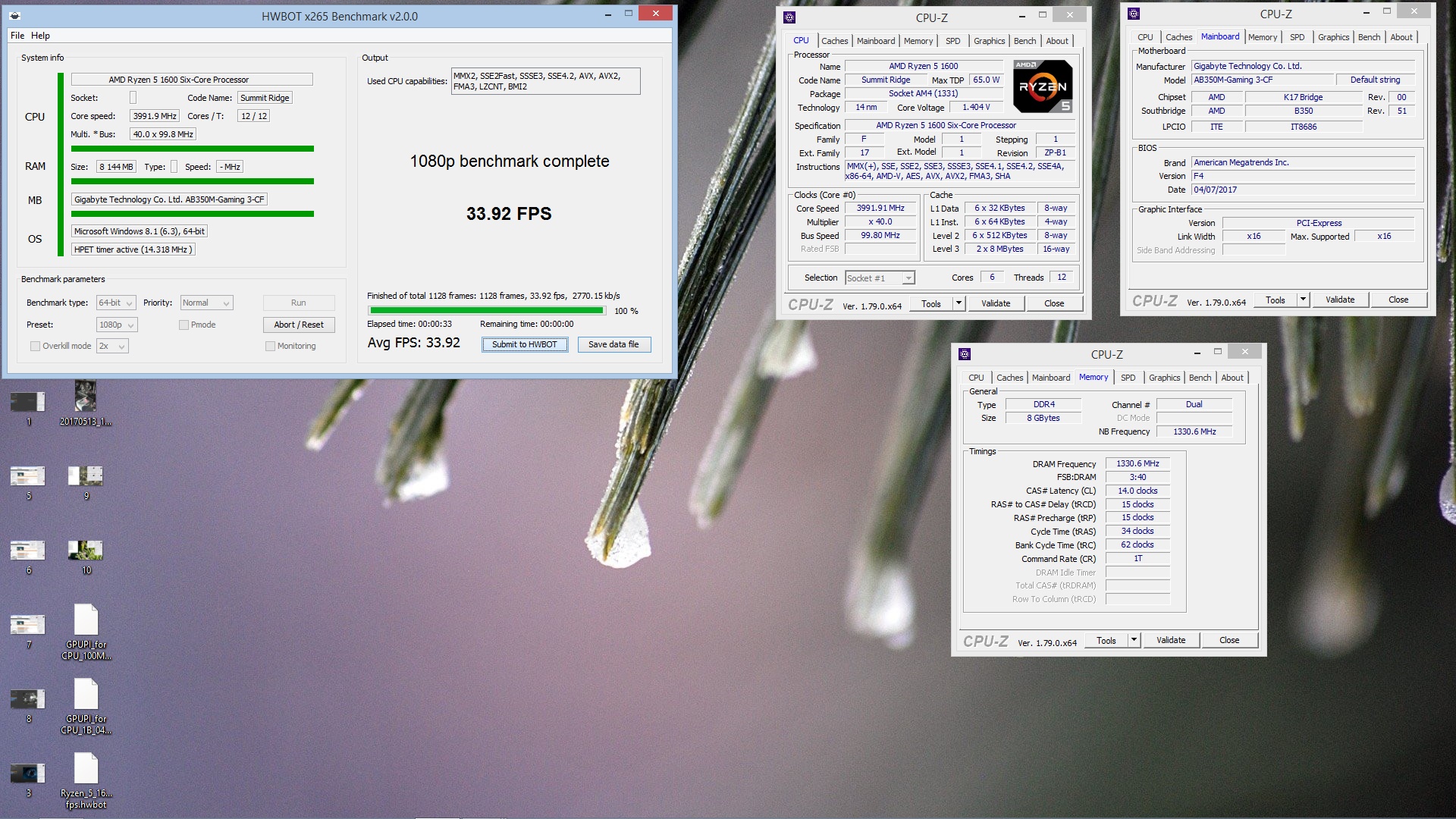
Task: Click the CPU-Z app icon in the CPU tab window
Action: 789,17
